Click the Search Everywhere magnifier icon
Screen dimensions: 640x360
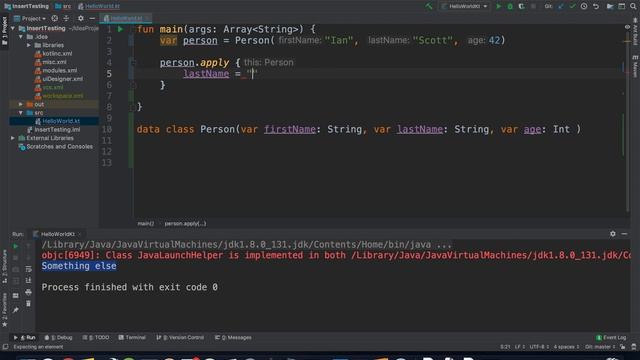[x=633, y=6]
